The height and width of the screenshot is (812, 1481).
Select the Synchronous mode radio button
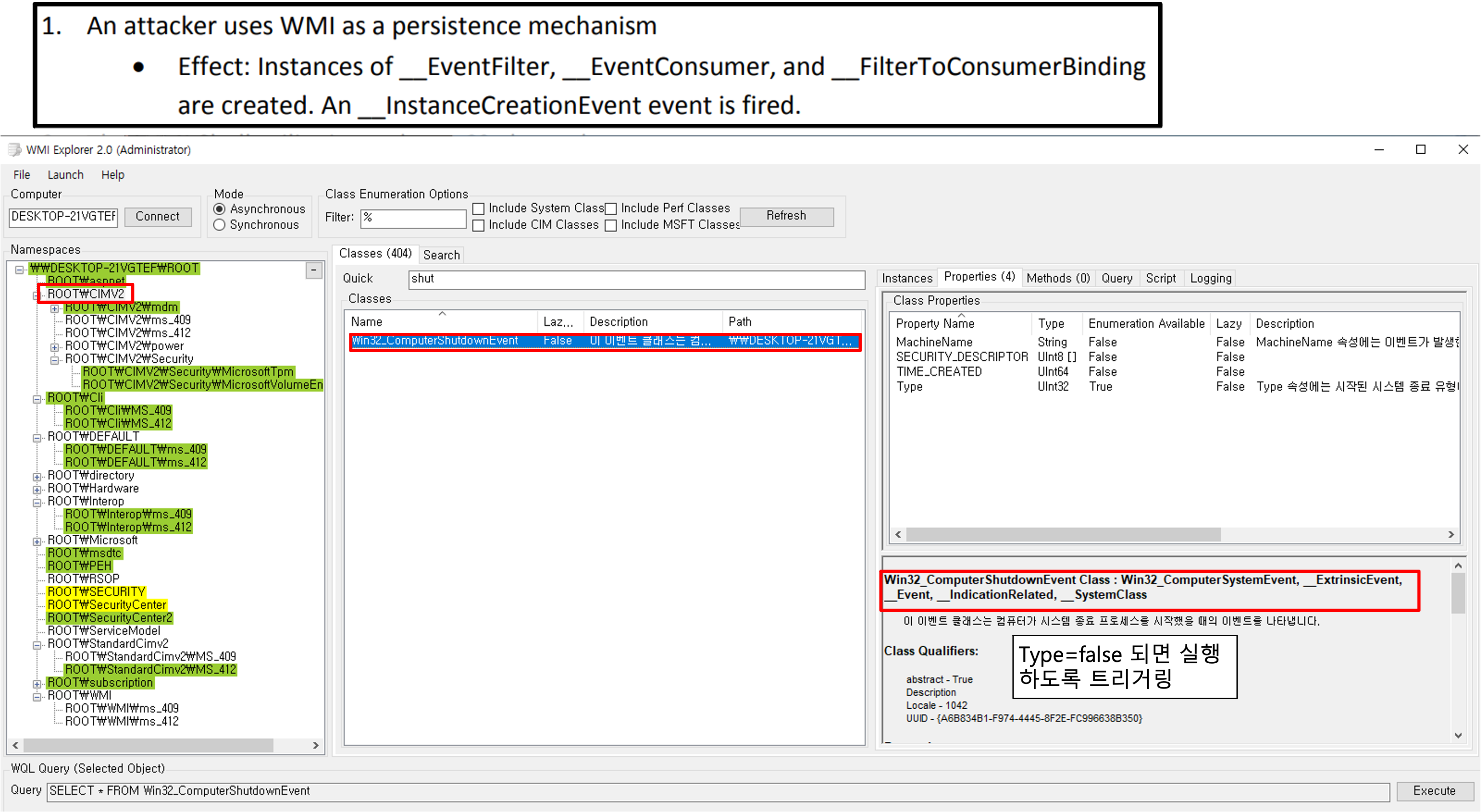click(x=219, y=225)
